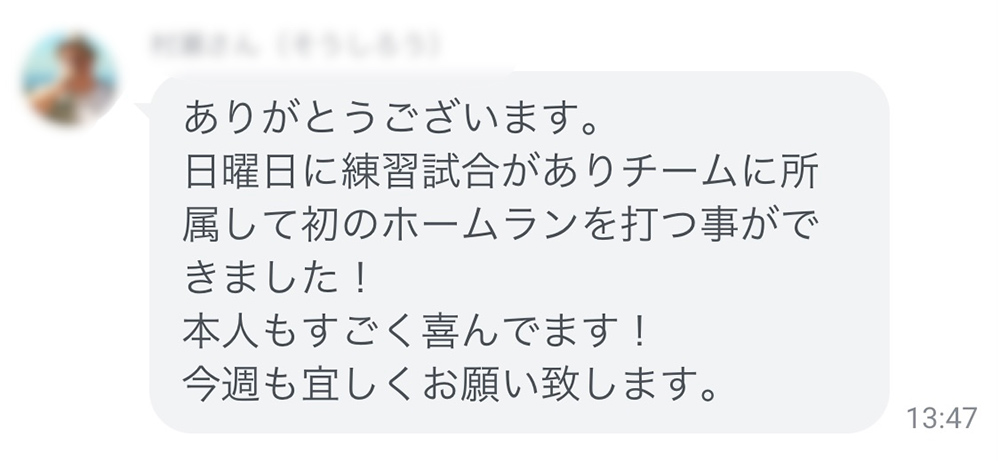Click the word 日曜日 in the message
The width and height of the screenshot is (1000, 461).
240,172
